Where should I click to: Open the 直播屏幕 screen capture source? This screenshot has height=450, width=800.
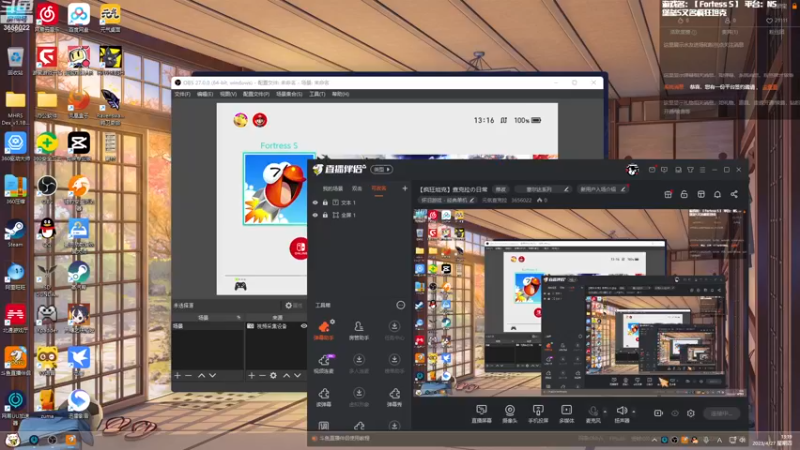(x=481, y=414)
